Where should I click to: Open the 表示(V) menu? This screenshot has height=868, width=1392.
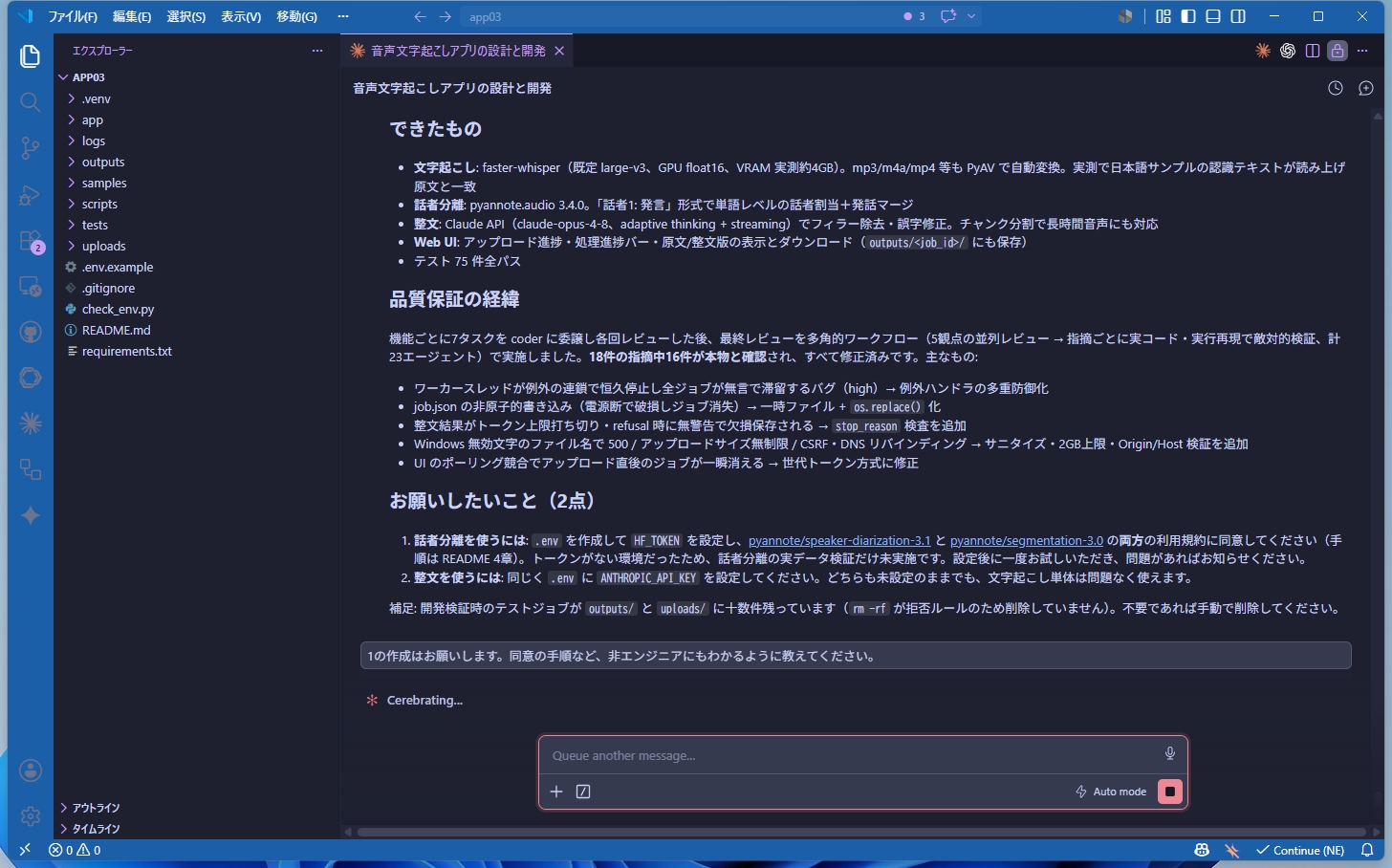coord(241,16)
